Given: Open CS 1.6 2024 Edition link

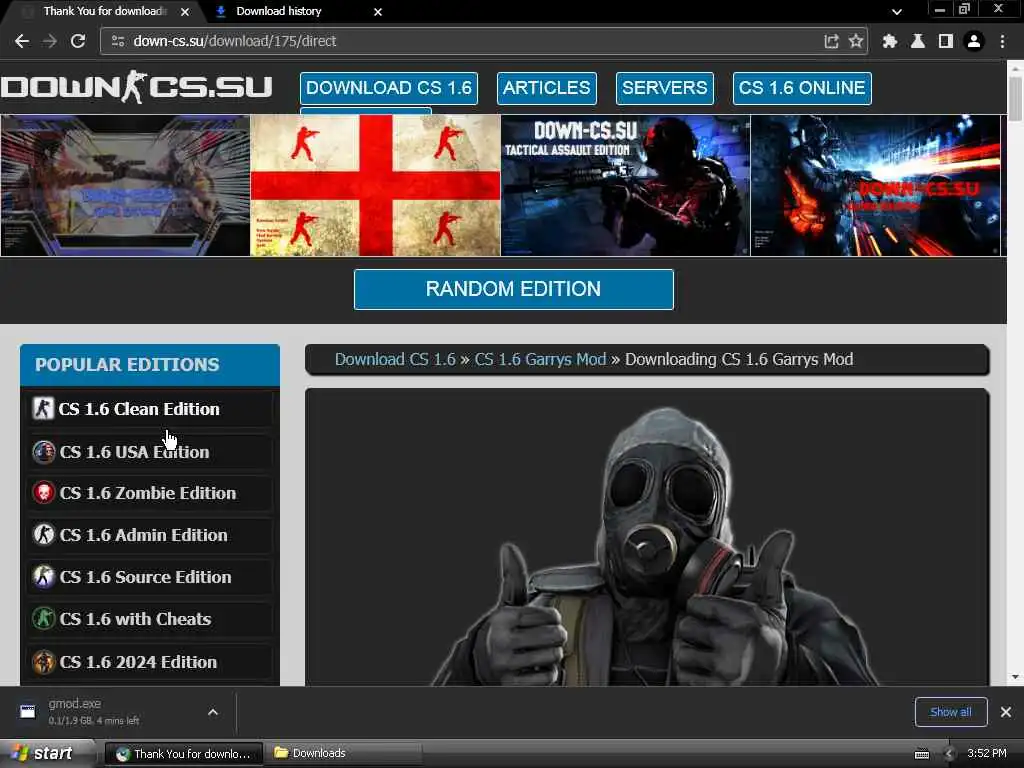Looking at the screenshot, I should [x=138, y=662].
